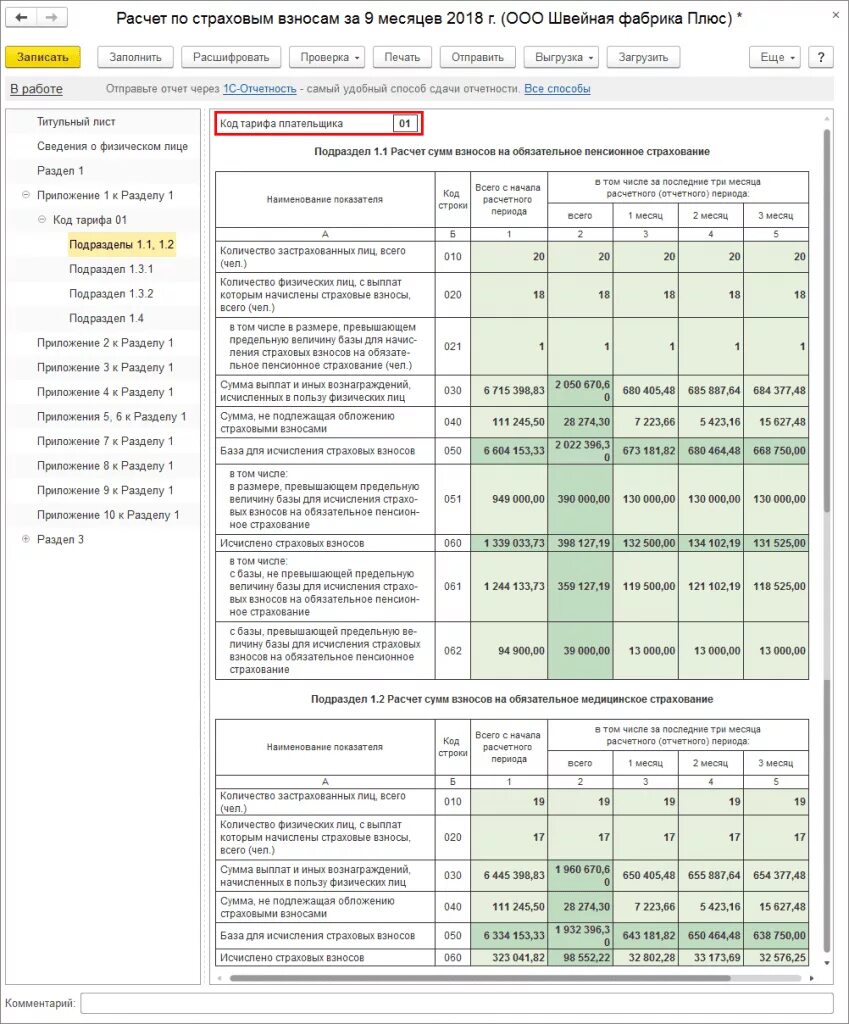Image resolution: width=849 pixels, height=1024 pixels.
Task: Select Сведения о физическом лице
Action: tap(112, 146)
